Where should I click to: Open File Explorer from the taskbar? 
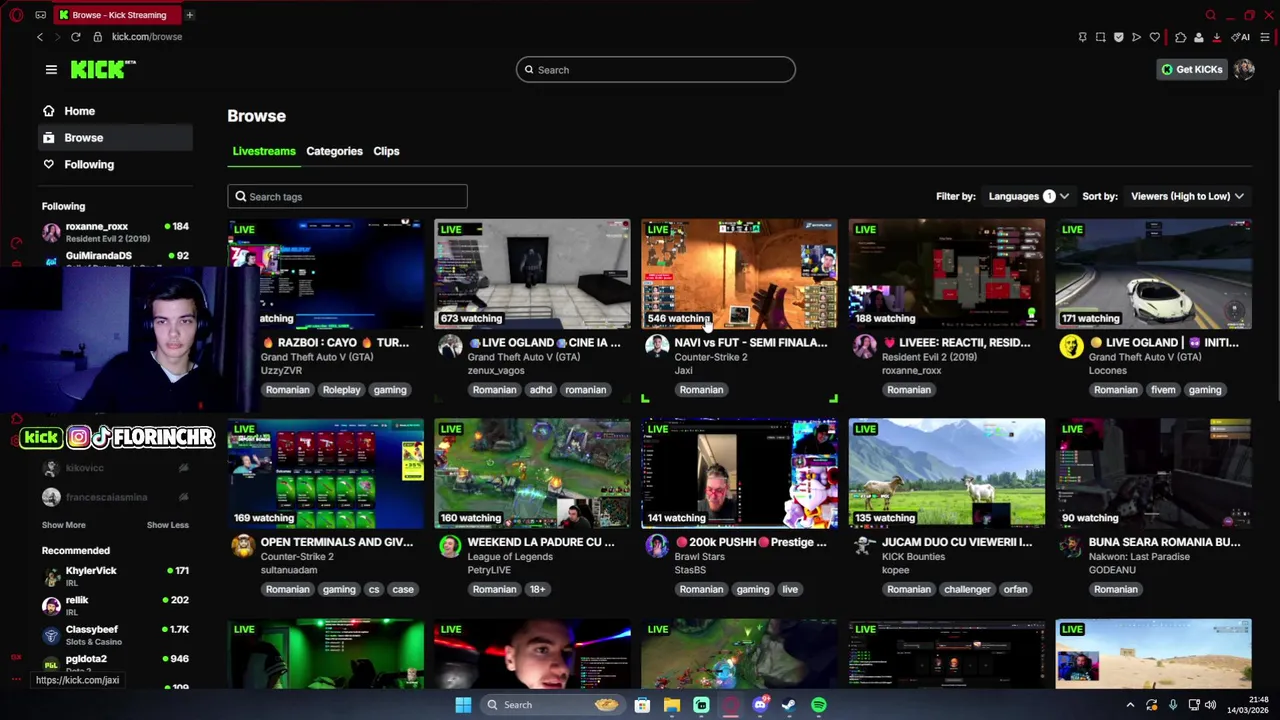(672, 705)
